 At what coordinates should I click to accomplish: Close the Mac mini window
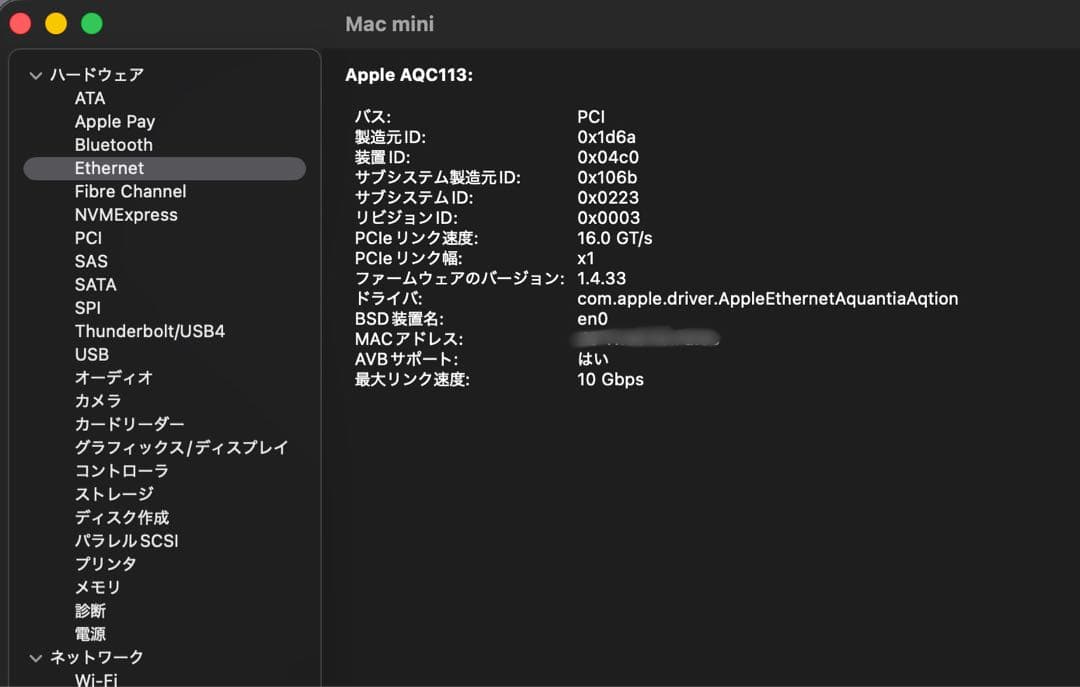tap(20, 23)
